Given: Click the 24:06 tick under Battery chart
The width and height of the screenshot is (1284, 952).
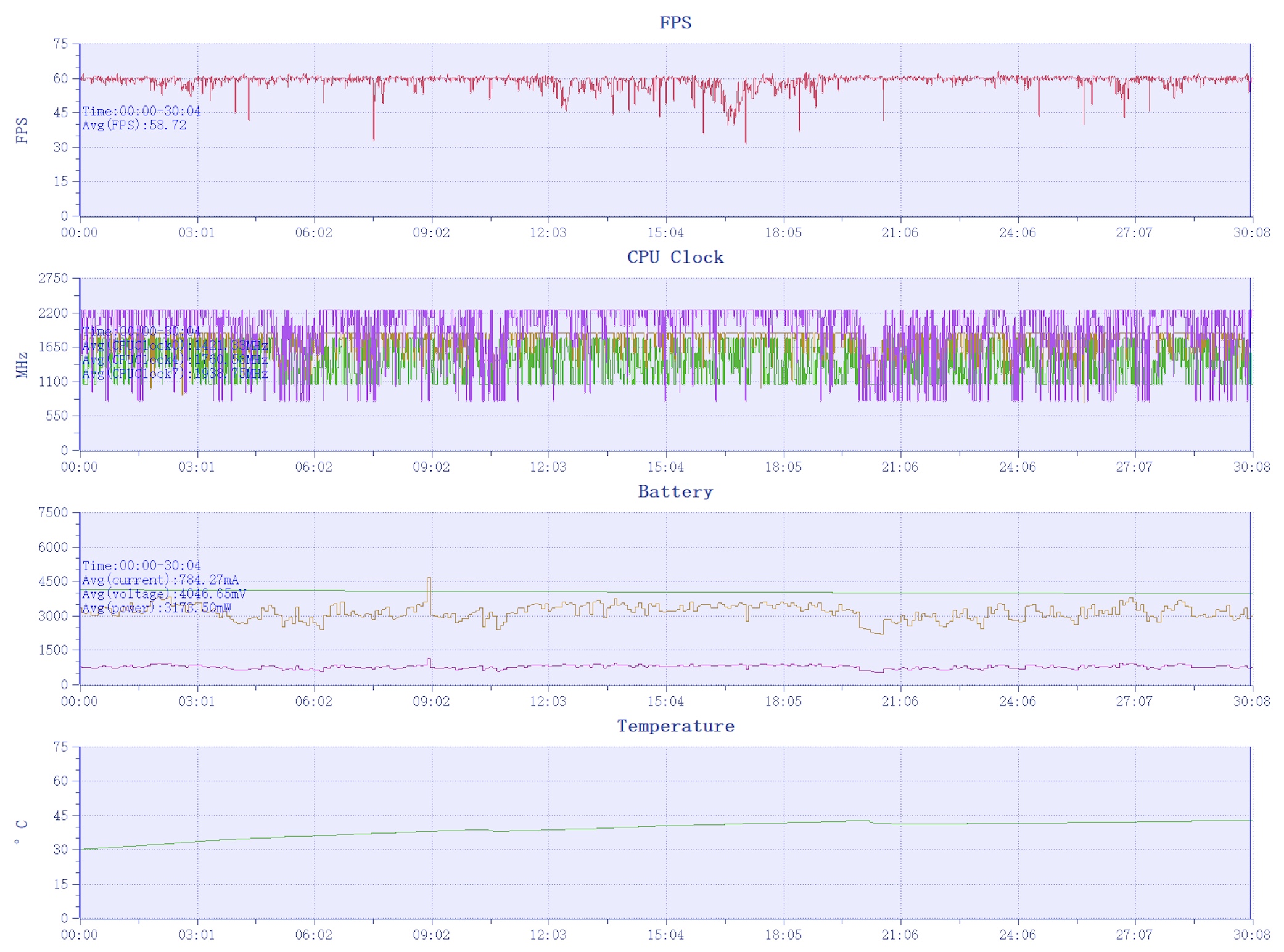Looking at the screenshot, I should point(1017,702).
